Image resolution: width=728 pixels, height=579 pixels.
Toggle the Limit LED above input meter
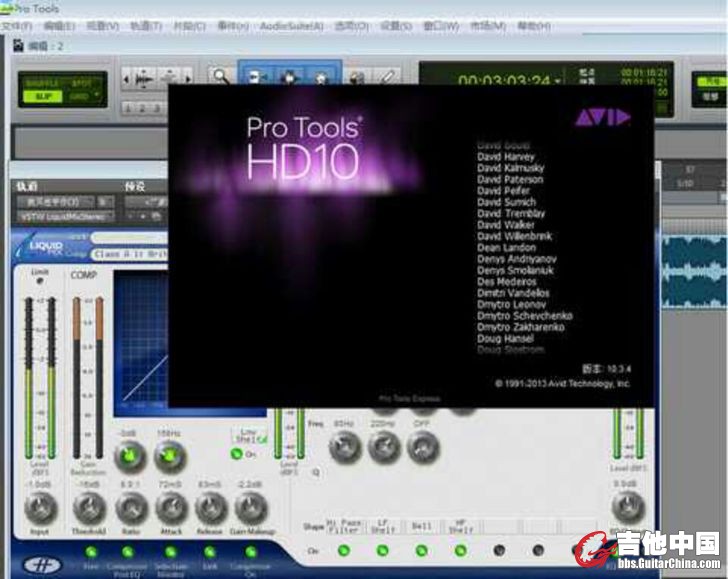tap(39, 280)
